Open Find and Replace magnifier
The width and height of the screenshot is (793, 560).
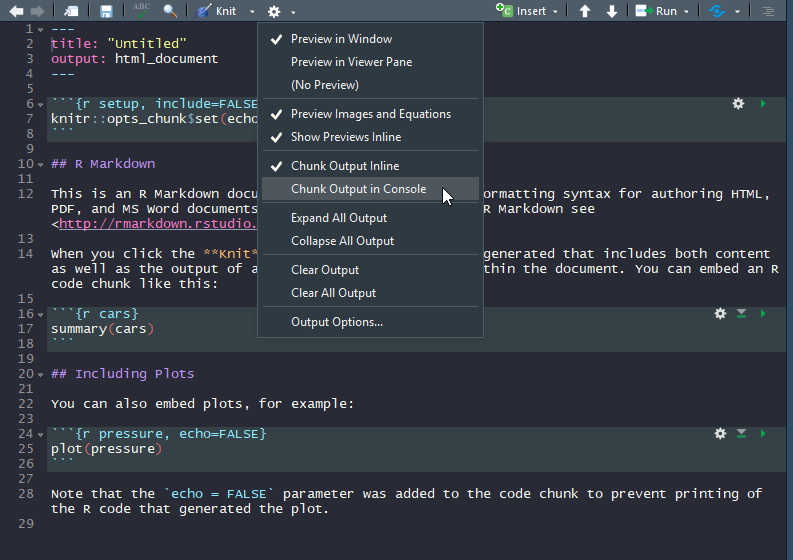point(170,11)
